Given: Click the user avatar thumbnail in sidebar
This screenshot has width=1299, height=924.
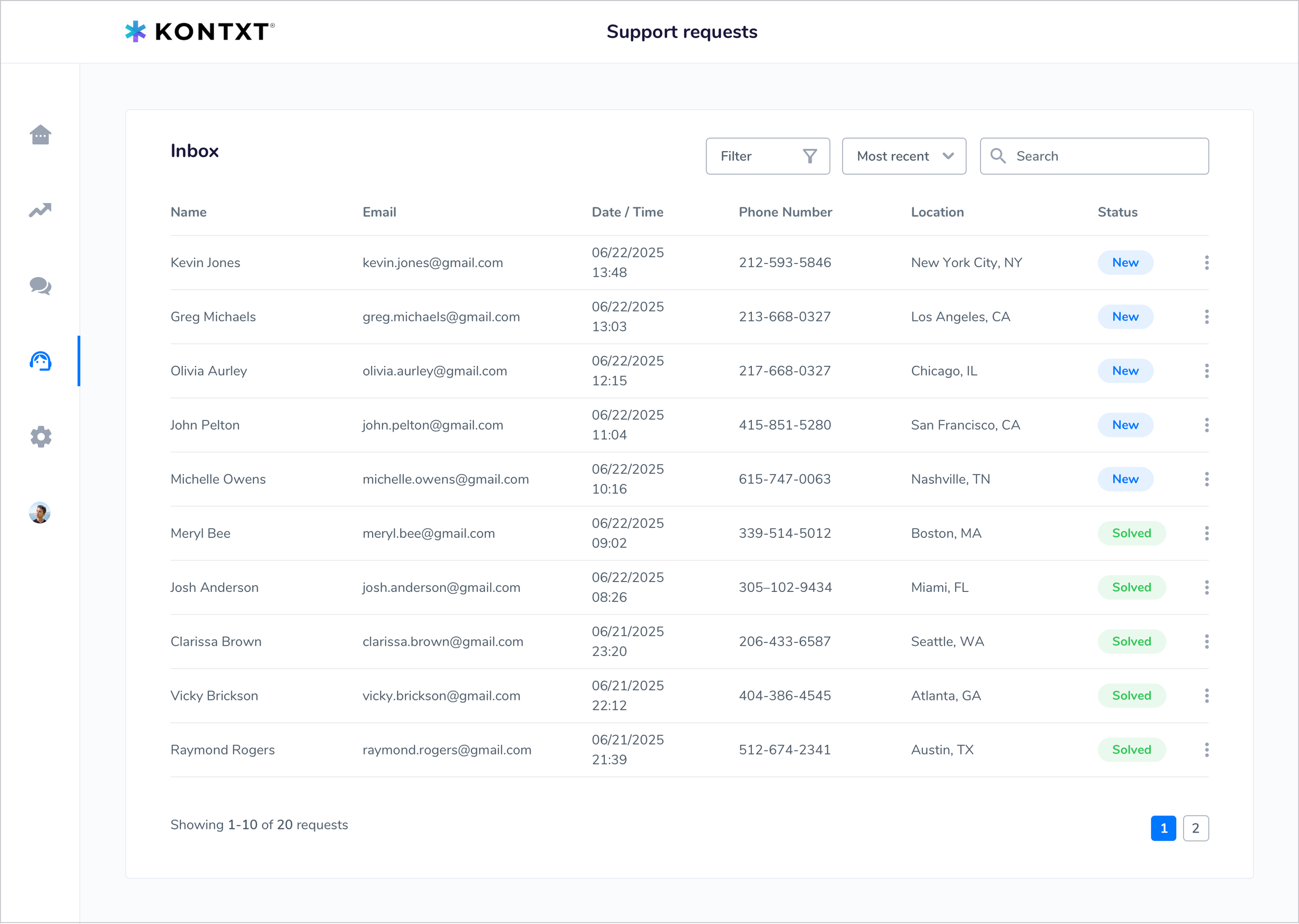Looking at the screenshot, I should (40, 512).
